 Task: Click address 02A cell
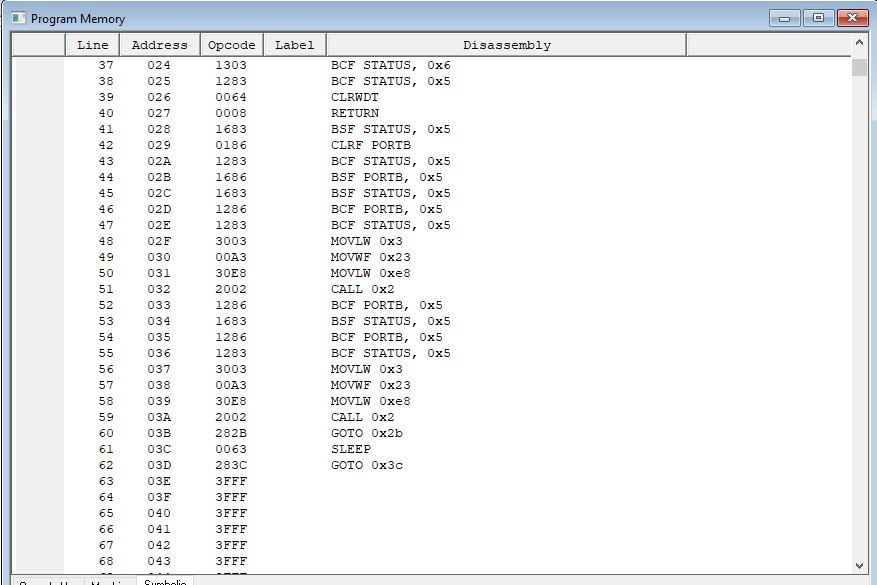click(x=159, y=161)
